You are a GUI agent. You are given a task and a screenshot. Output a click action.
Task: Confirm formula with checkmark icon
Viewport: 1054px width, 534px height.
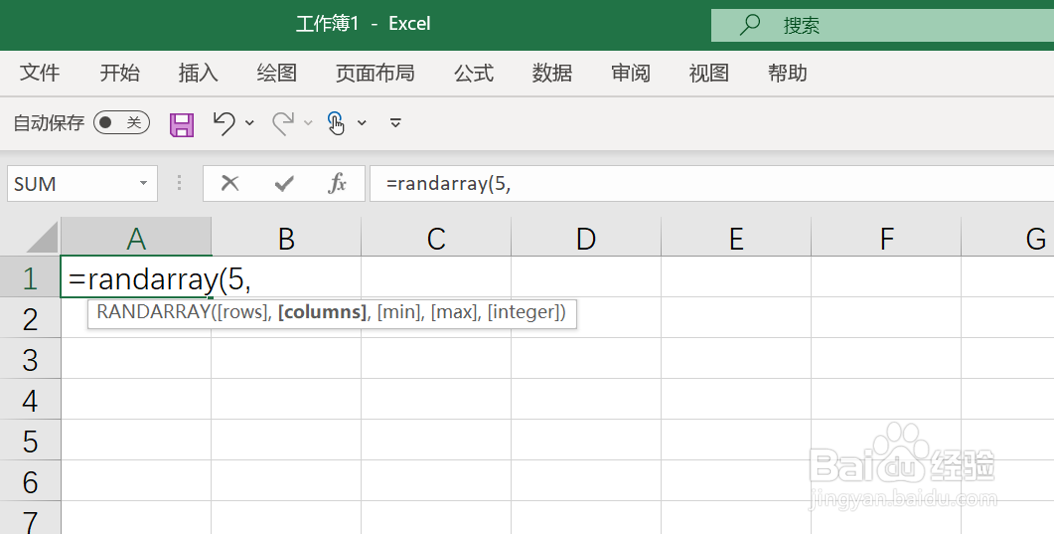click(284, 183)
